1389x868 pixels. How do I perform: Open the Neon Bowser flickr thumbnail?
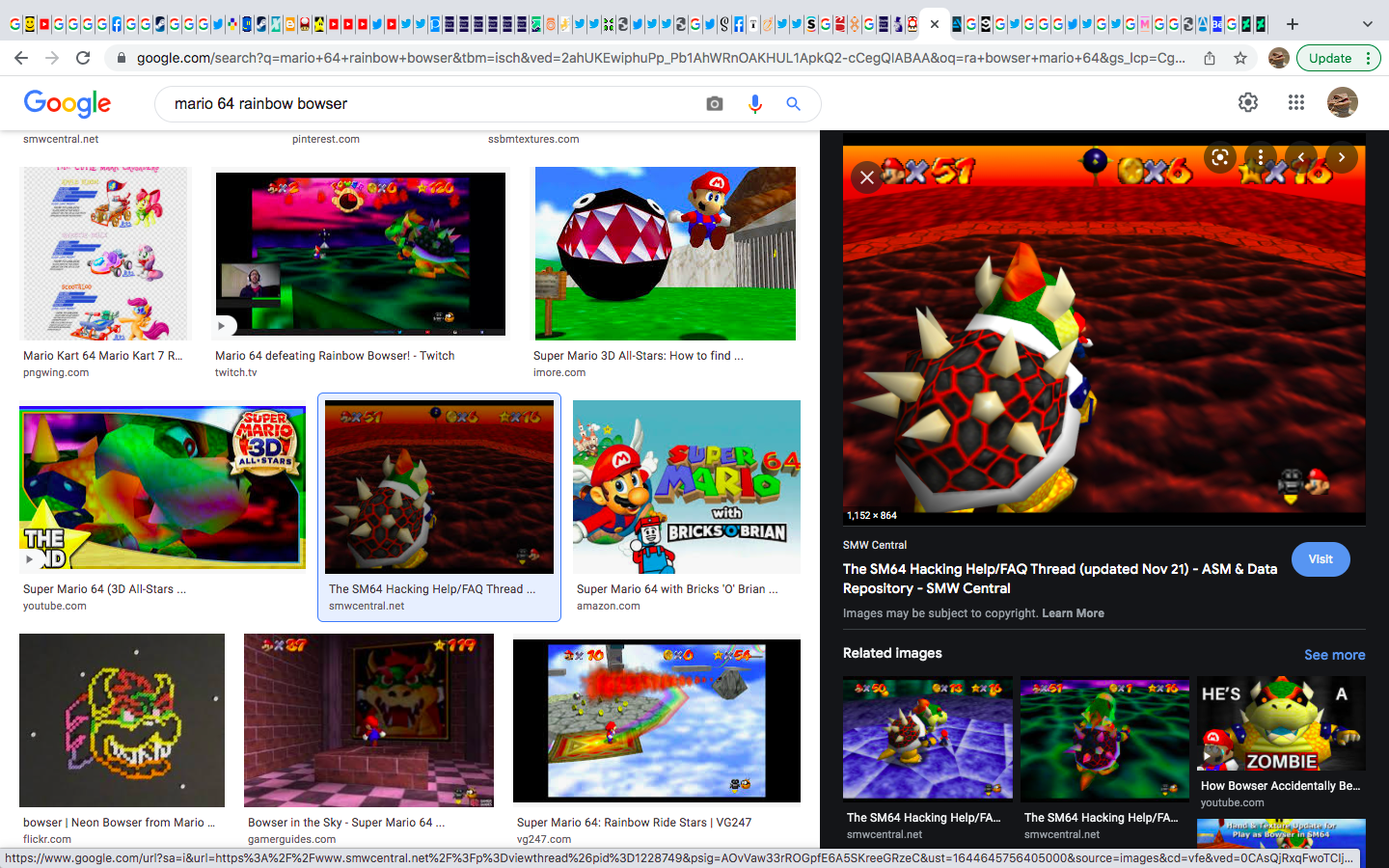tap(123, 720)
